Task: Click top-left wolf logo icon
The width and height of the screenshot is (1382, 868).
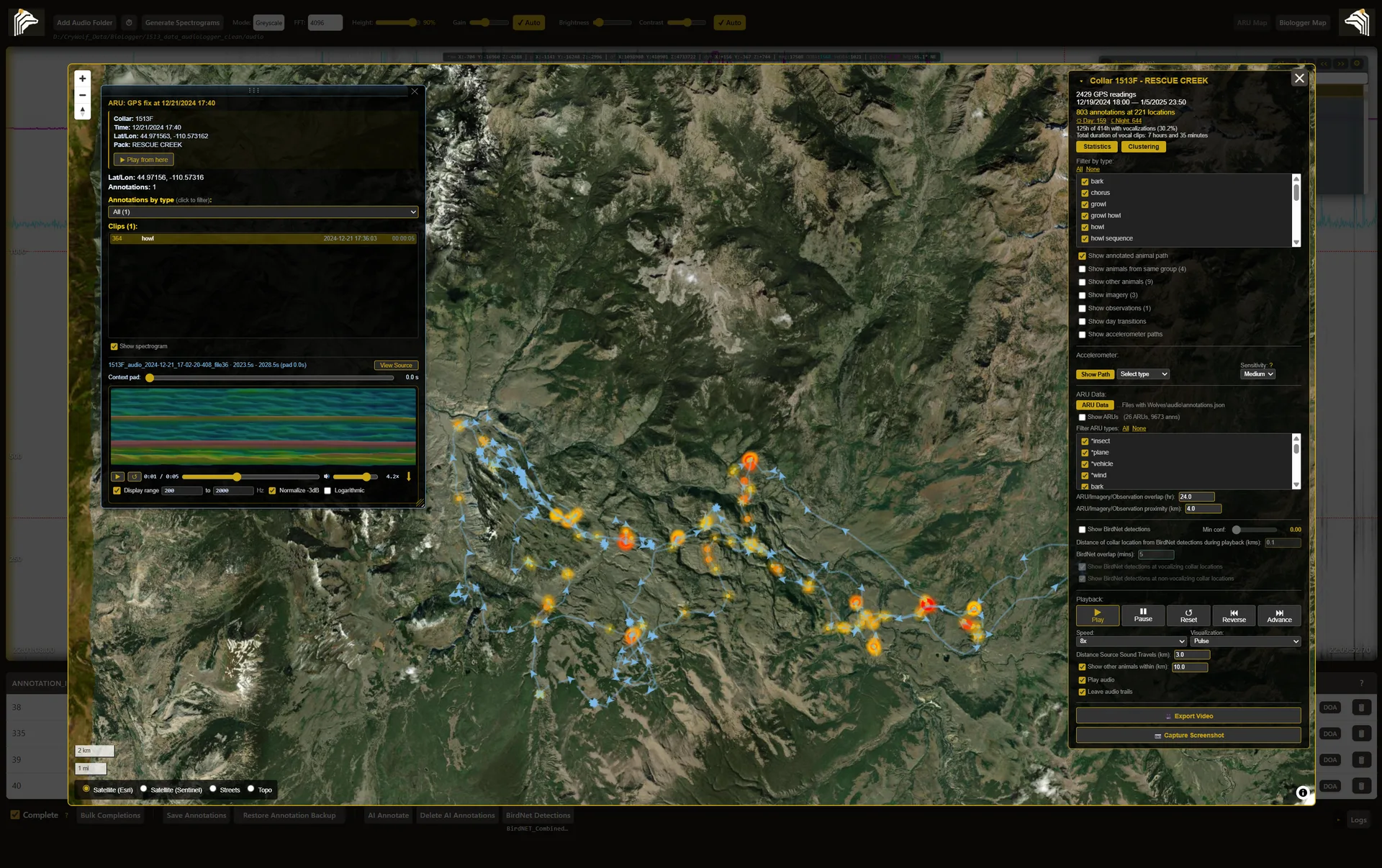Action: click(x=26, y=22)
